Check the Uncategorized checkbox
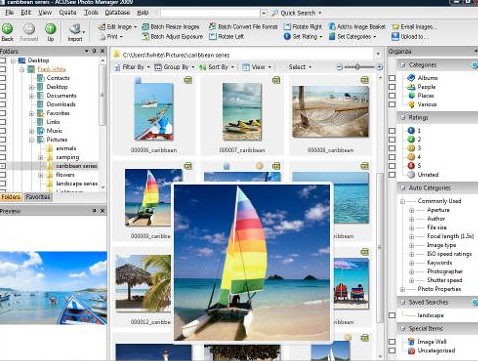Screen dimensions: 478x361 point(392,351)
